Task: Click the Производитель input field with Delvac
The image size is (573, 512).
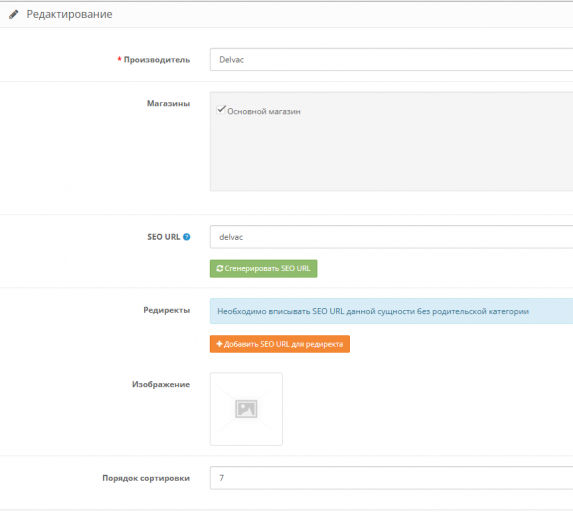Action: (391, 60)
